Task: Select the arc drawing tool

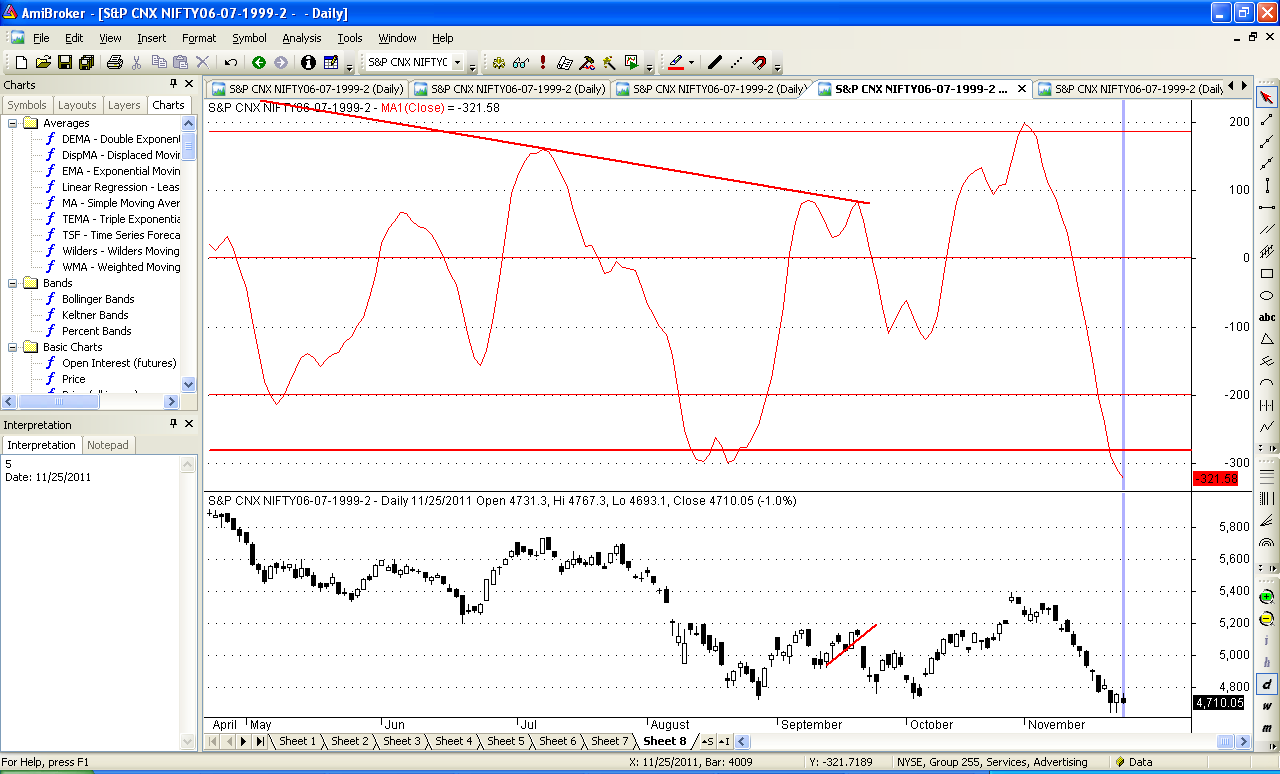Action: click(x=1267, y=383)
